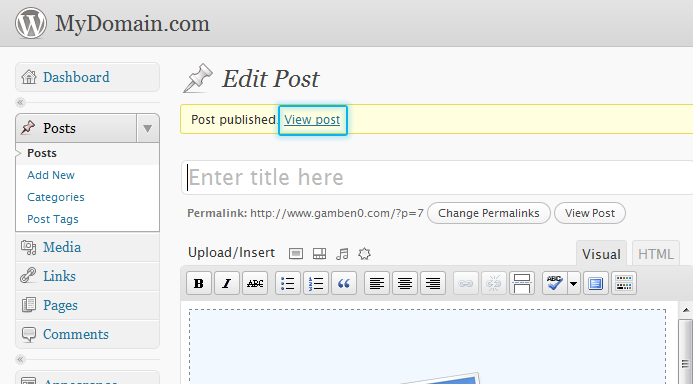
Task: Click the Media camera icon
Action: point(29,247)
